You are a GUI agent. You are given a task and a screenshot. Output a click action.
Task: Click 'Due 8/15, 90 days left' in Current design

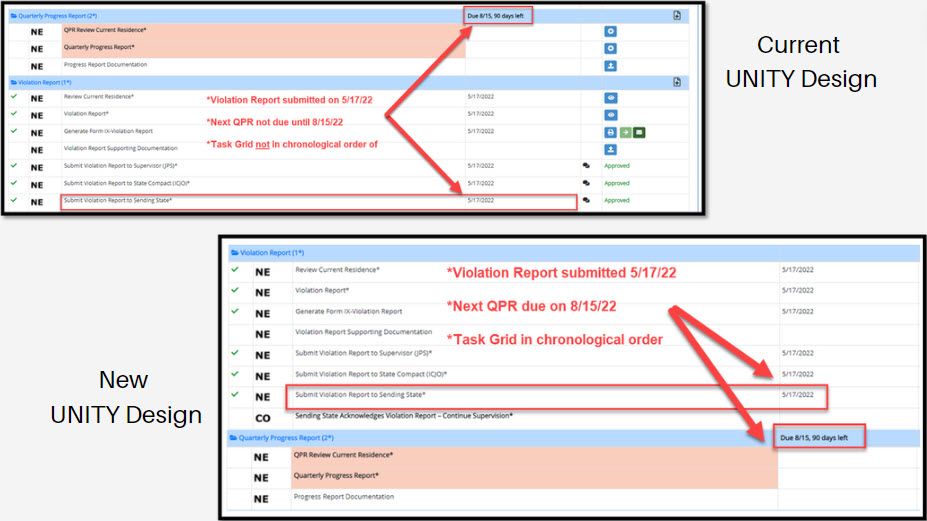(495, 16)
